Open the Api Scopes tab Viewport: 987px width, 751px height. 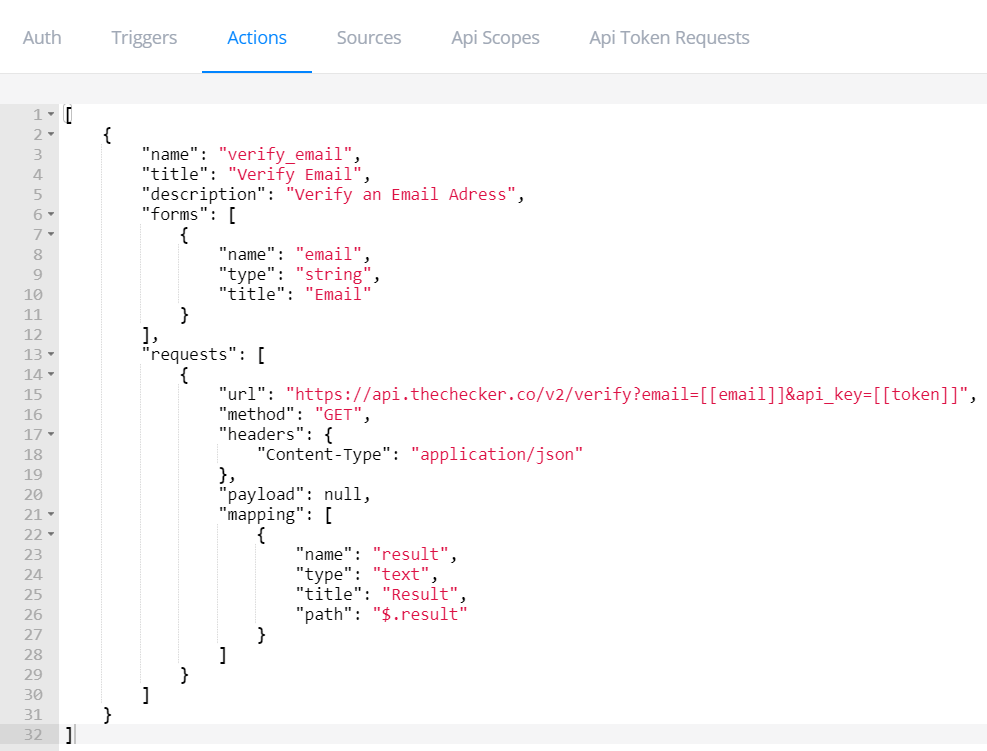pyautogui.click(x=495, y=38)
